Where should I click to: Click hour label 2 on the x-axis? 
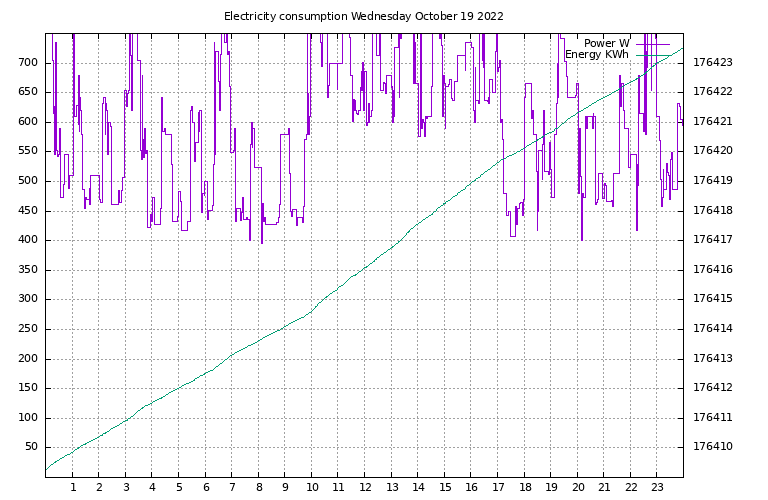pyautogui.click(x=99, y=488)
